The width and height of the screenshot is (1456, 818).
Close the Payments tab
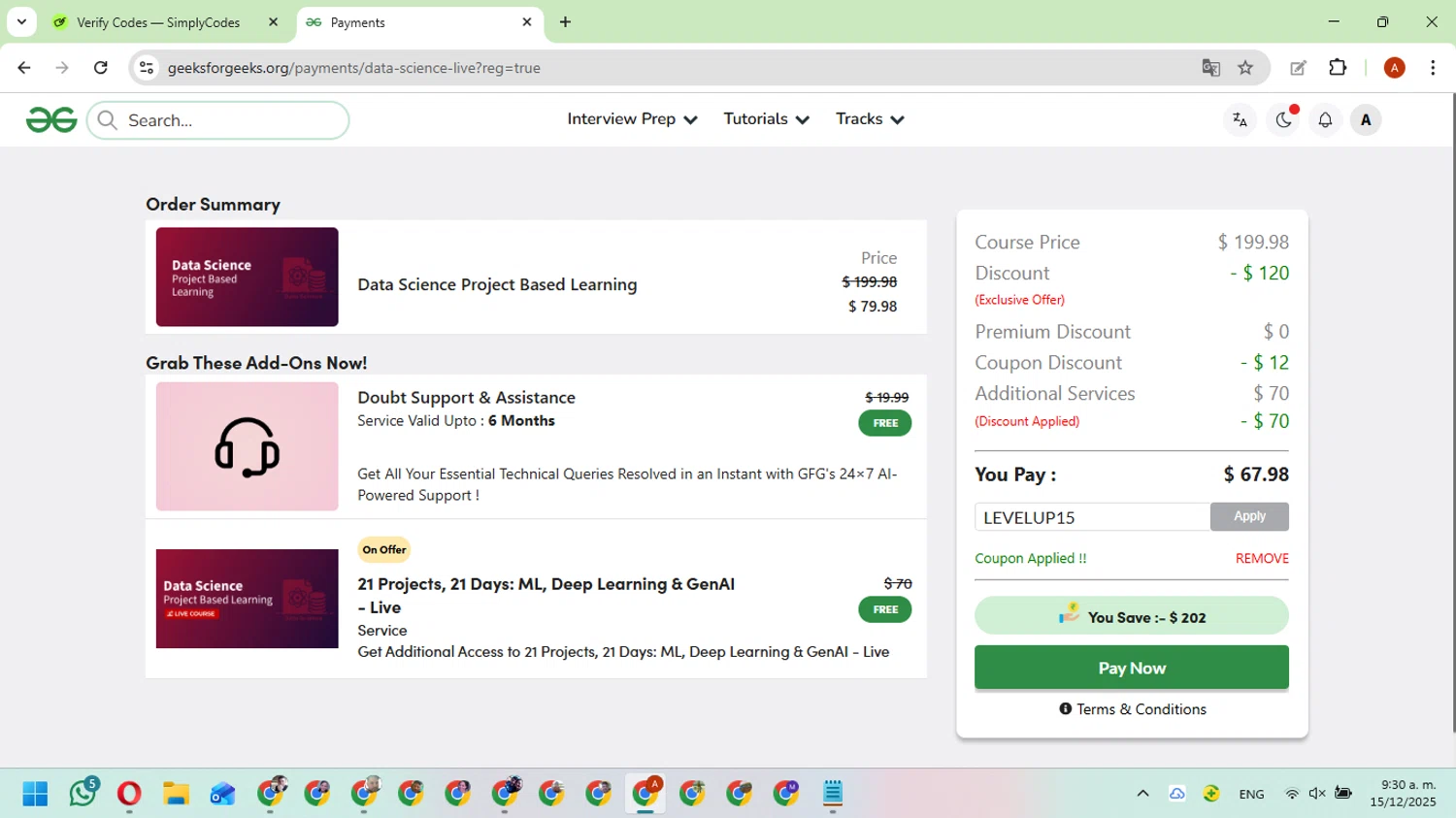[x=527, y=22]
